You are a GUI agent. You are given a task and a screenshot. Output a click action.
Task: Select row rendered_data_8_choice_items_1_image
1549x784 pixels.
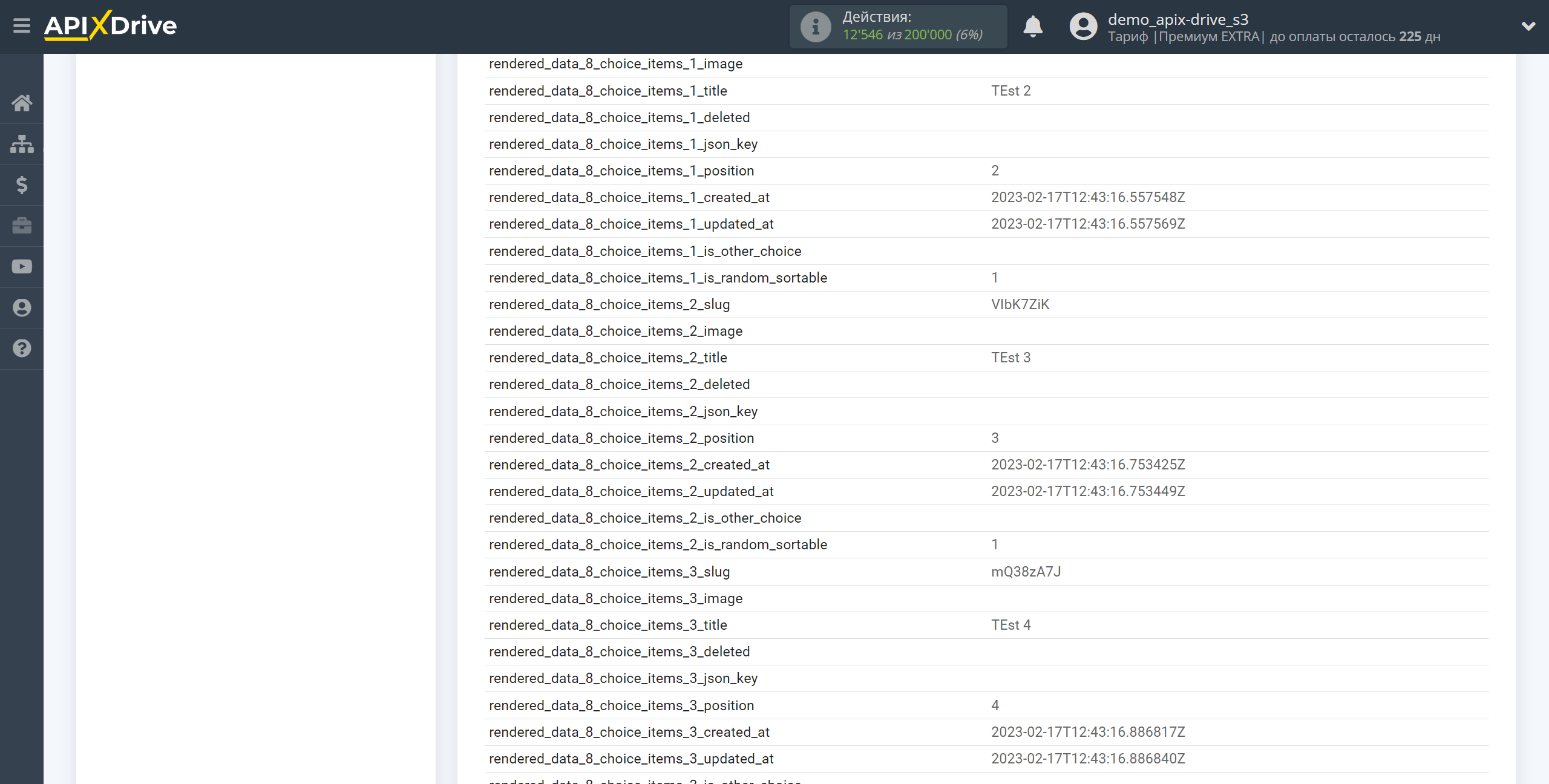tap(986, 64)
